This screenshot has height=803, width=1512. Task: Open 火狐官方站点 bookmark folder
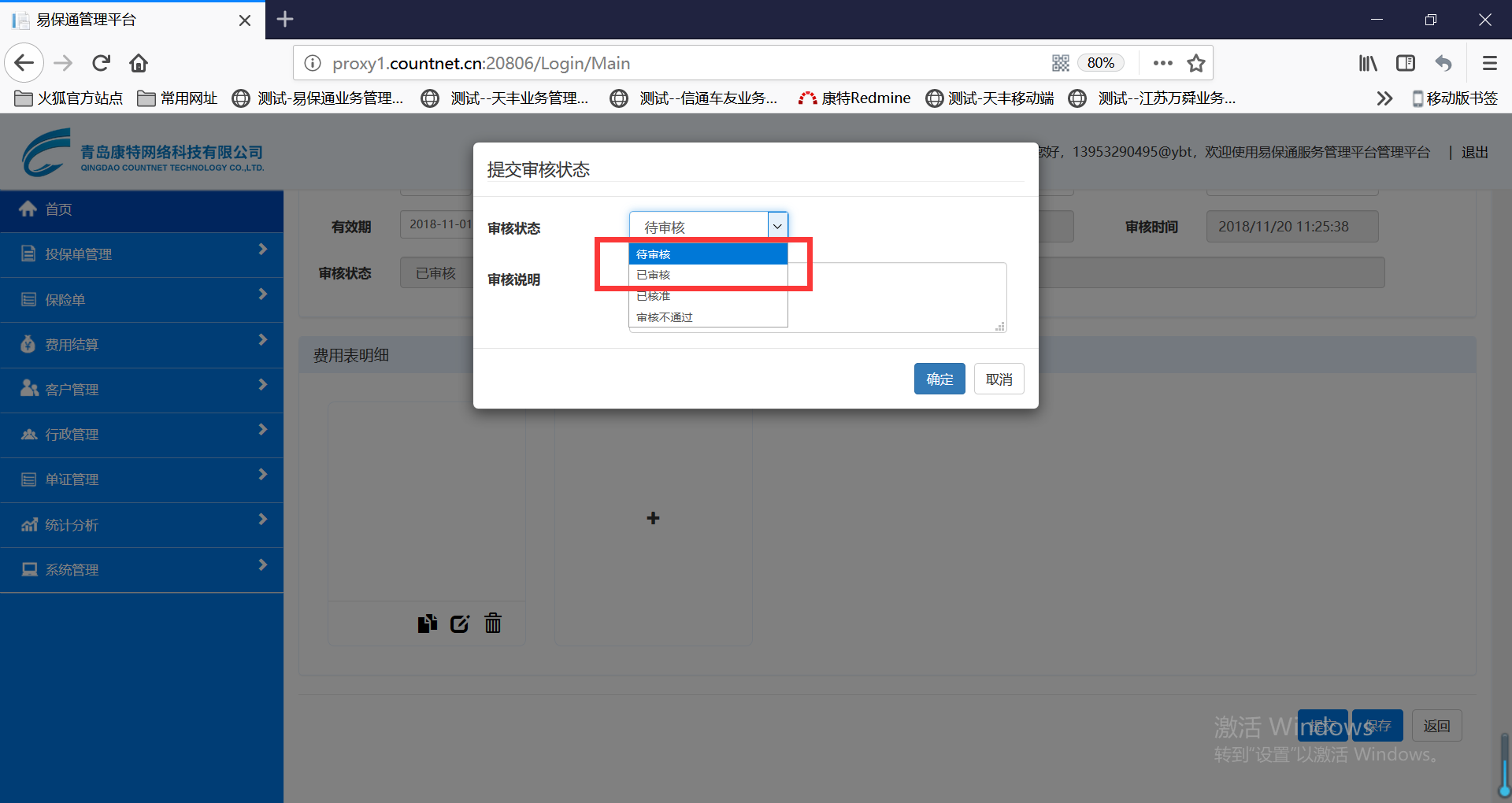tap(69, 98)
